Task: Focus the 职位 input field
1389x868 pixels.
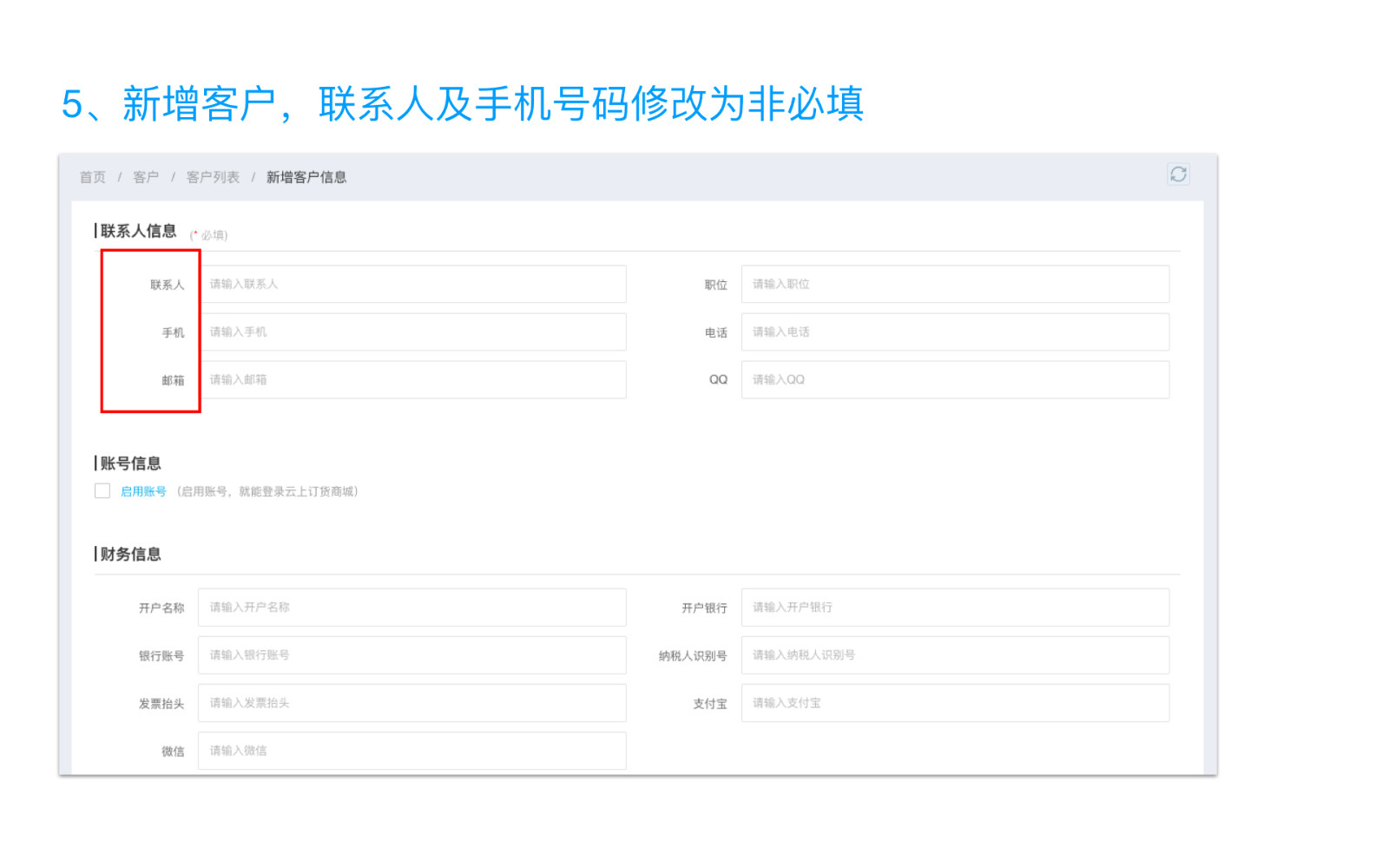Action: pos(955,285)
